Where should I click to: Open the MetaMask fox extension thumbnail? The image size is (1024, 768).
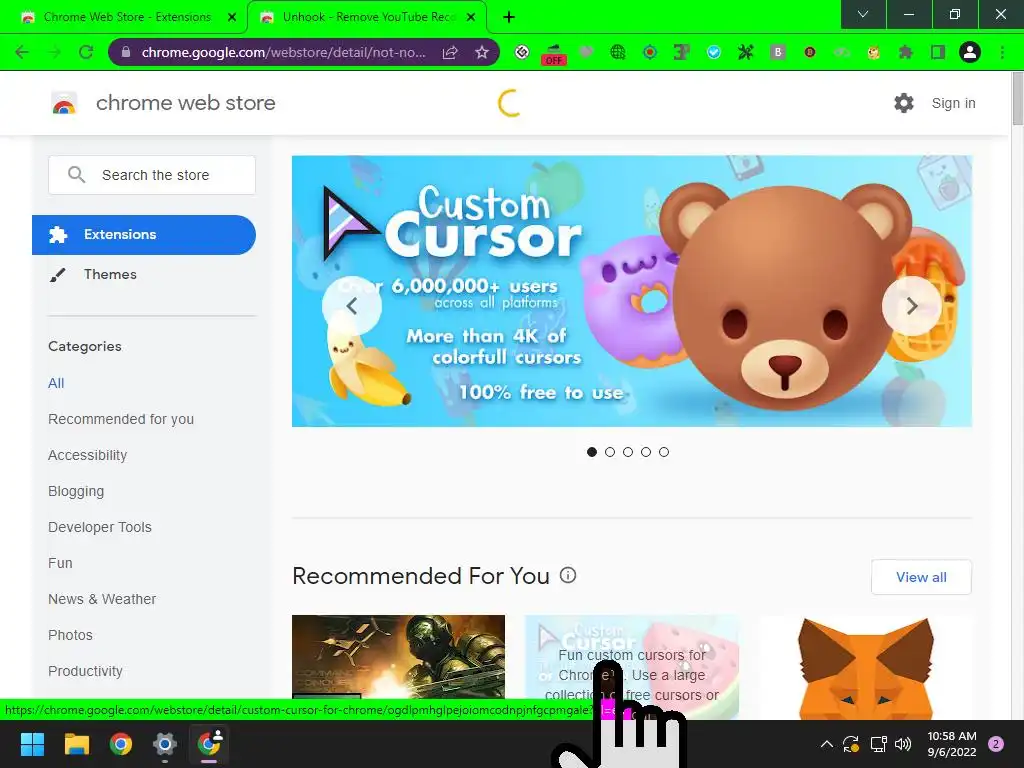[865, 667]
